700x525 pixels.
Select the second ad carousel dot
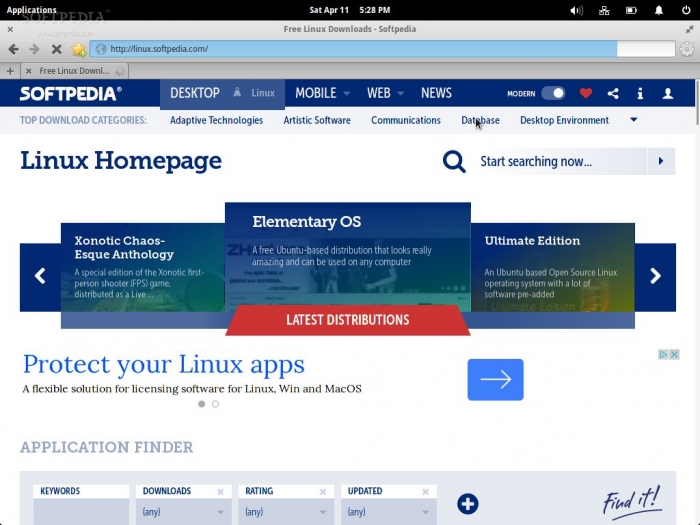(215, 404)
